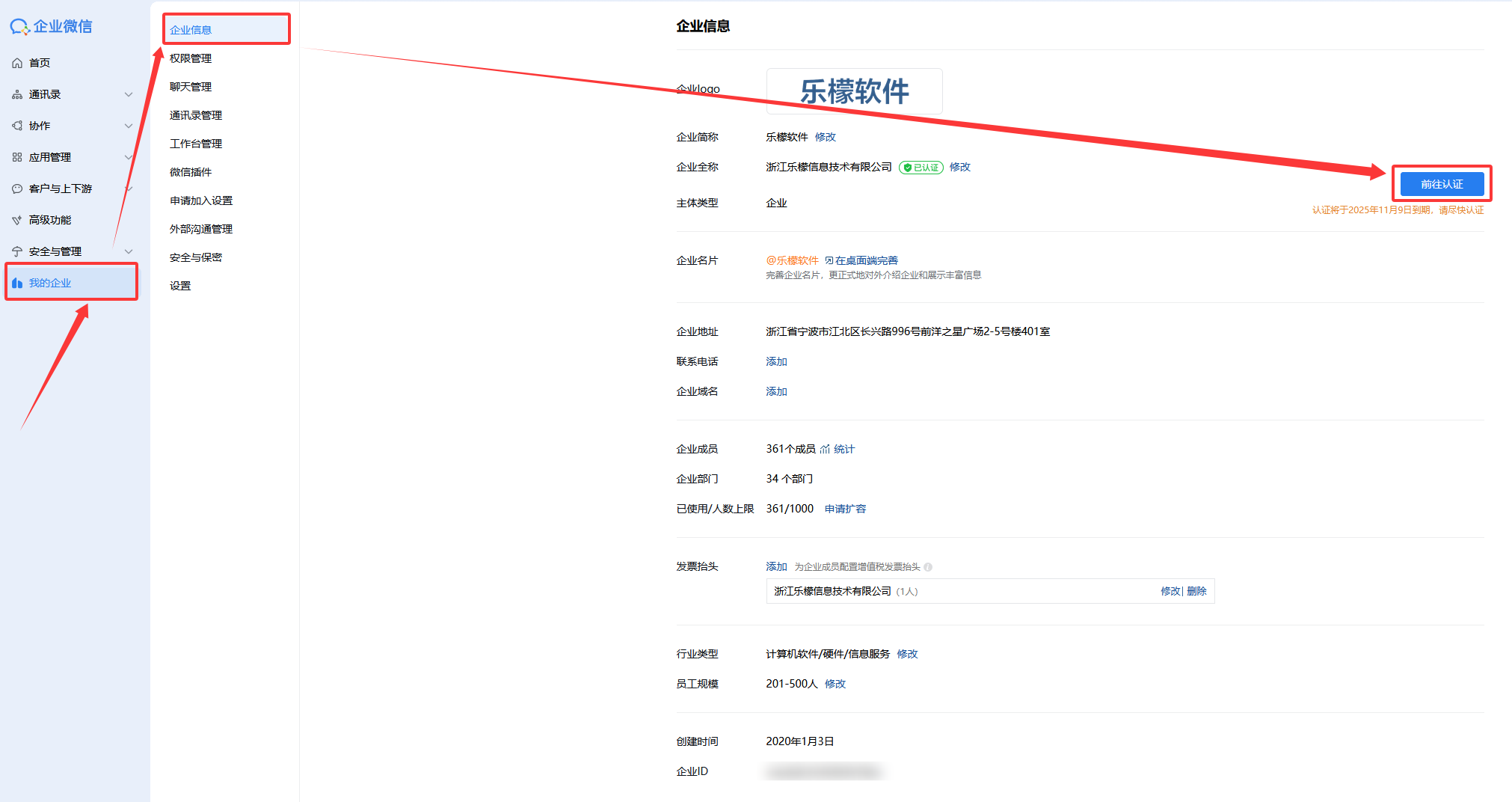This screenshot has width=1512, height=802.
Task: Click the @乐檬软件 business card link
Action: point(792,260)
